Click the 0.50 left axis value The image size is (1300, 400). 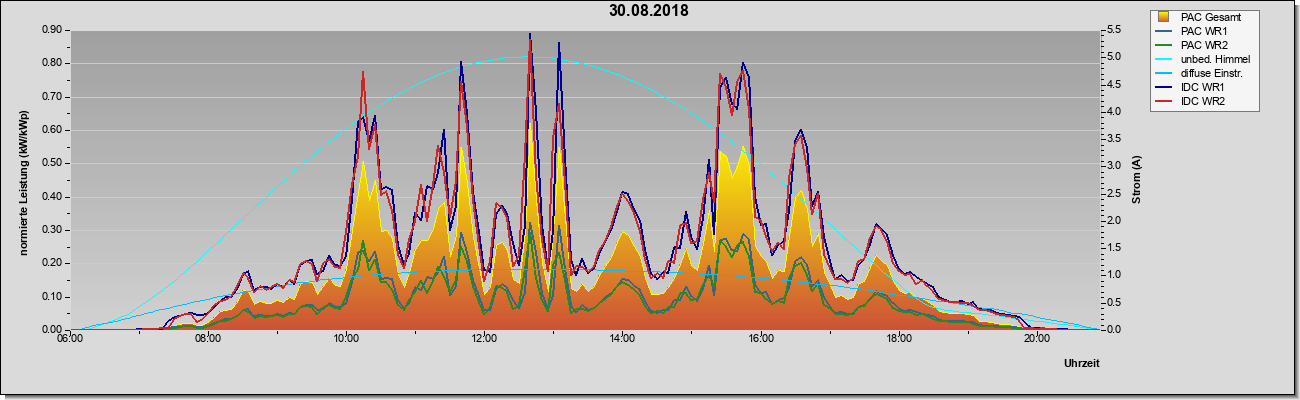tap(52, 163)
